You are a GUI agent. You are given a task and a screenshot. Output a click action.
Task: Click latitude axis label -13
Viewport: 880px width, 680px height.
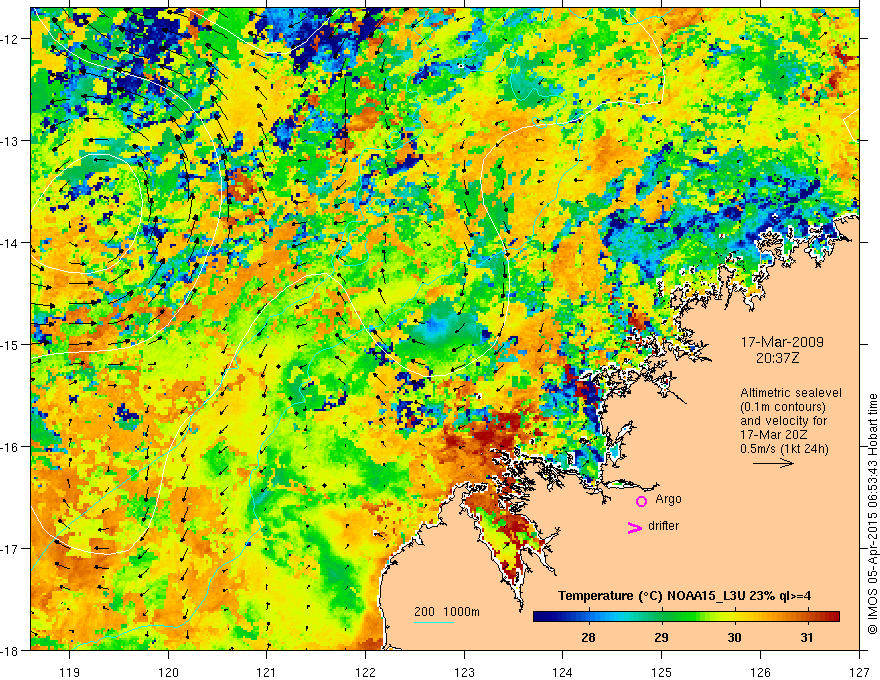click(11, 141)
